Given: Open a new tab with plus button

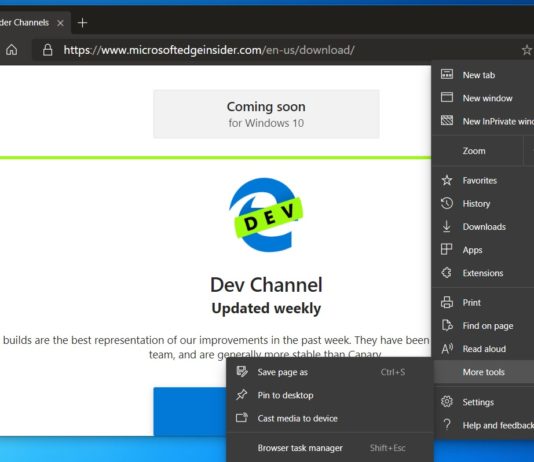Looking at the screenshot, I should click(x=82, y=23).
